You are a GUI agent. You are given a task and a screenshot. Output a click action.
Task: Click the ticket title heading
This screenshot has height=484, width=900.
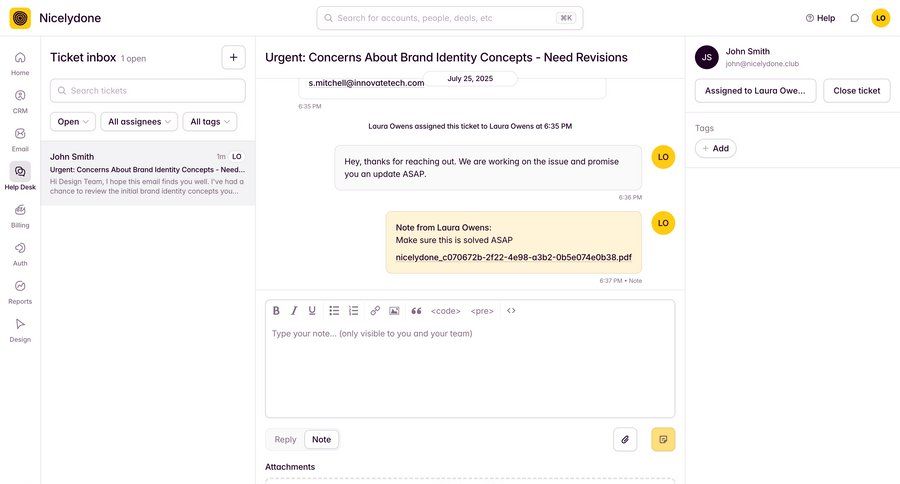point(446,57)
